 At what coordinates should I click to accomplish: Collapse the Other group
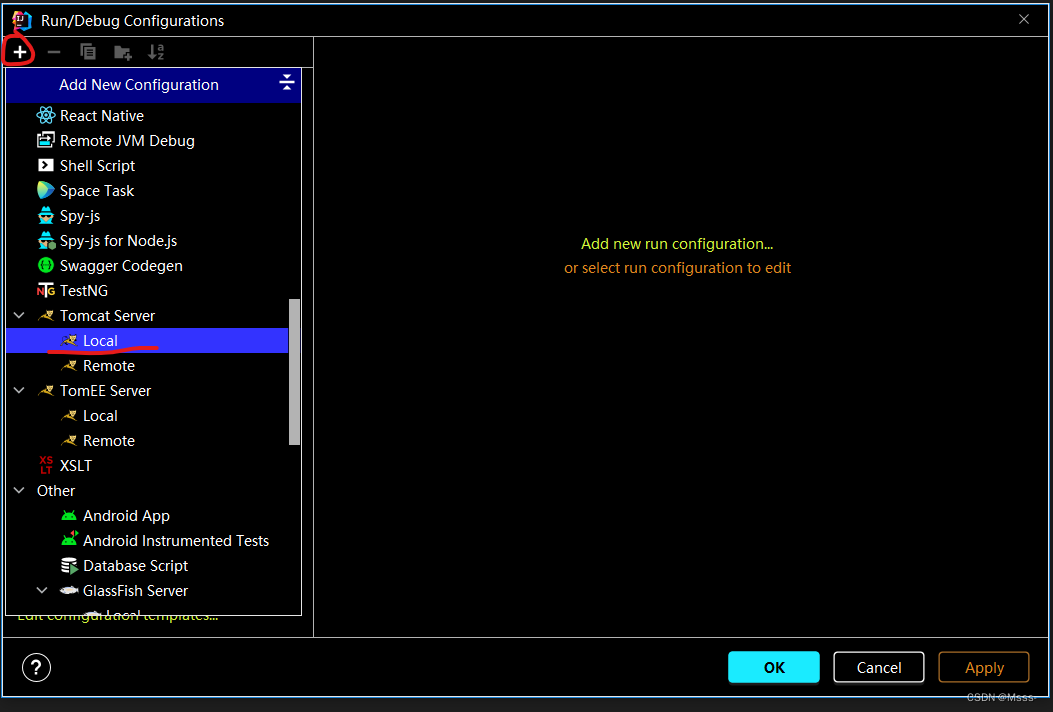[x=19, y=490]
